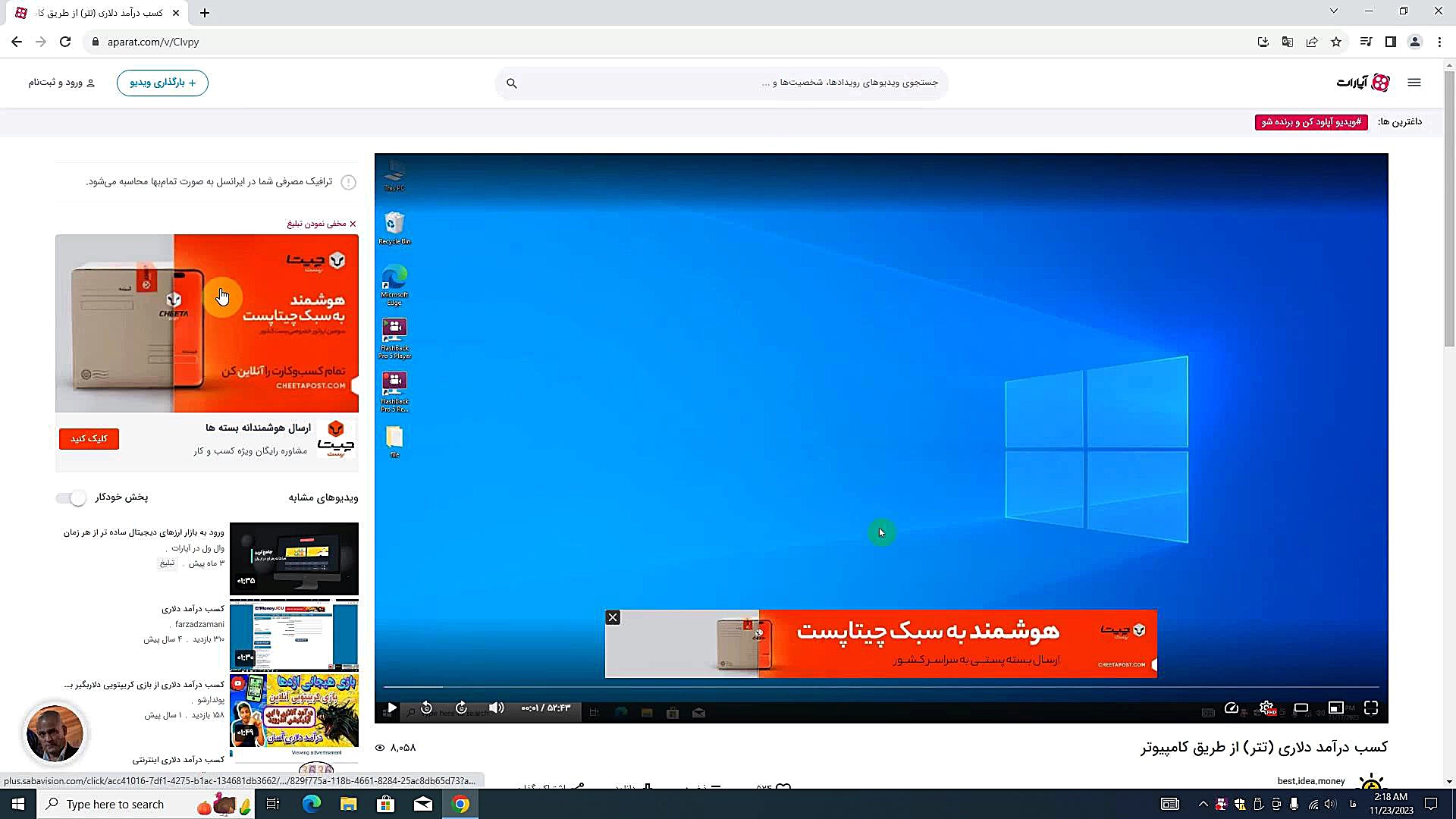
Task: Open the Chitapost banner ad inside the player
Action: click(881, 644)
